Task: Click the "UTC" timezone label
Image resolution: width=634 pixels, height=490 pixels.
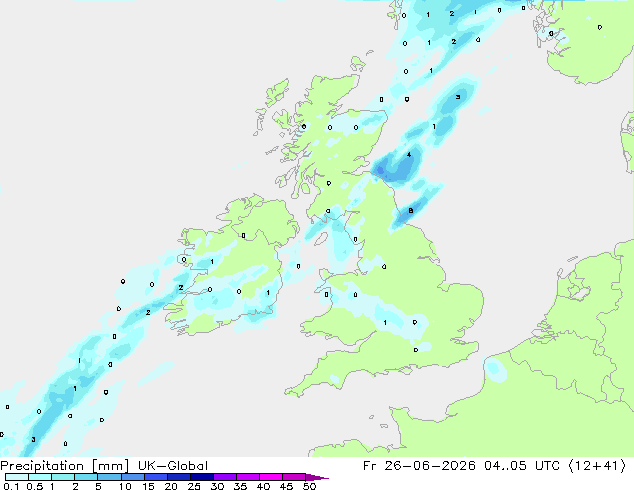Action: coord(547,466)
